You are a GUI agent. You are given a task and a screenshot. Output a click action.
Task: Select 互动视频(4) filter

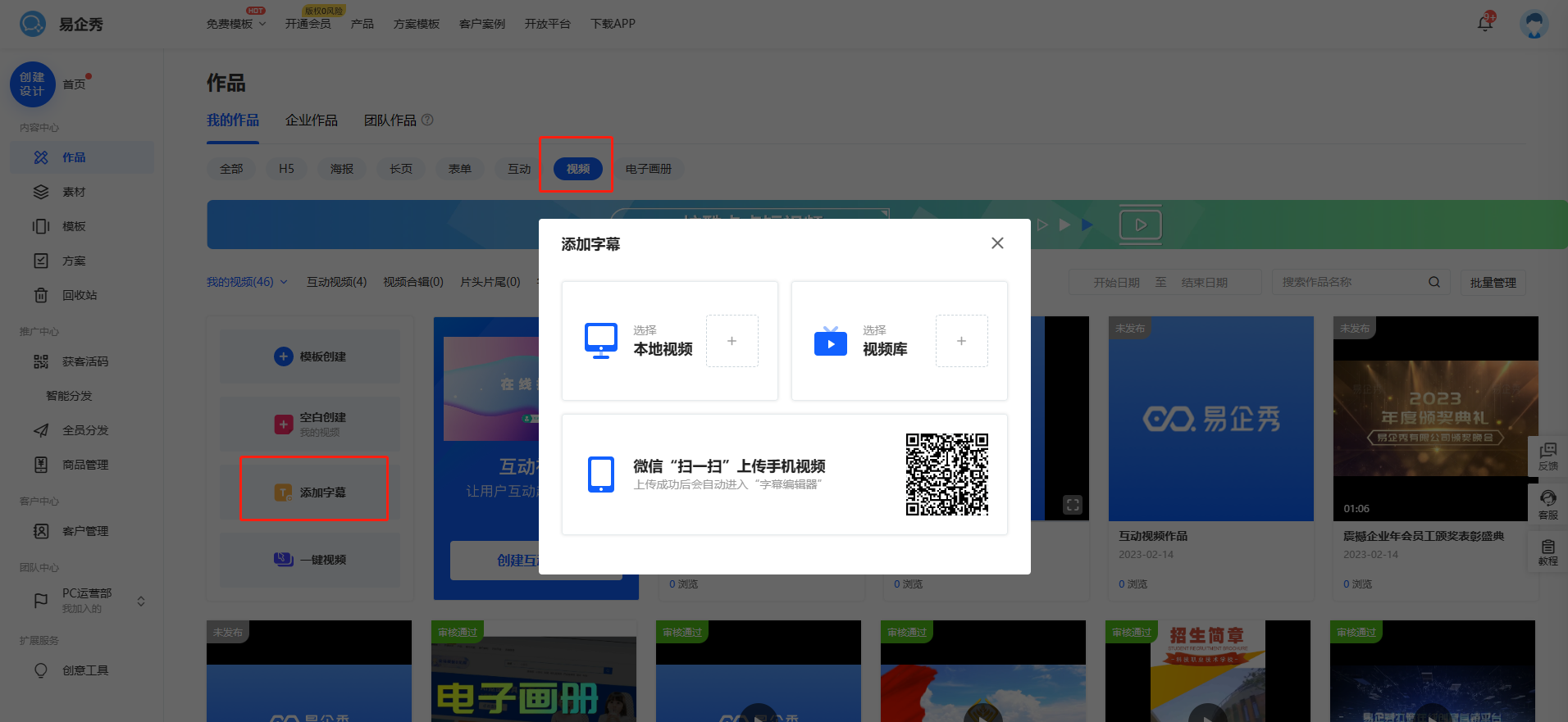pyautogui.click(x=337, y=282)
